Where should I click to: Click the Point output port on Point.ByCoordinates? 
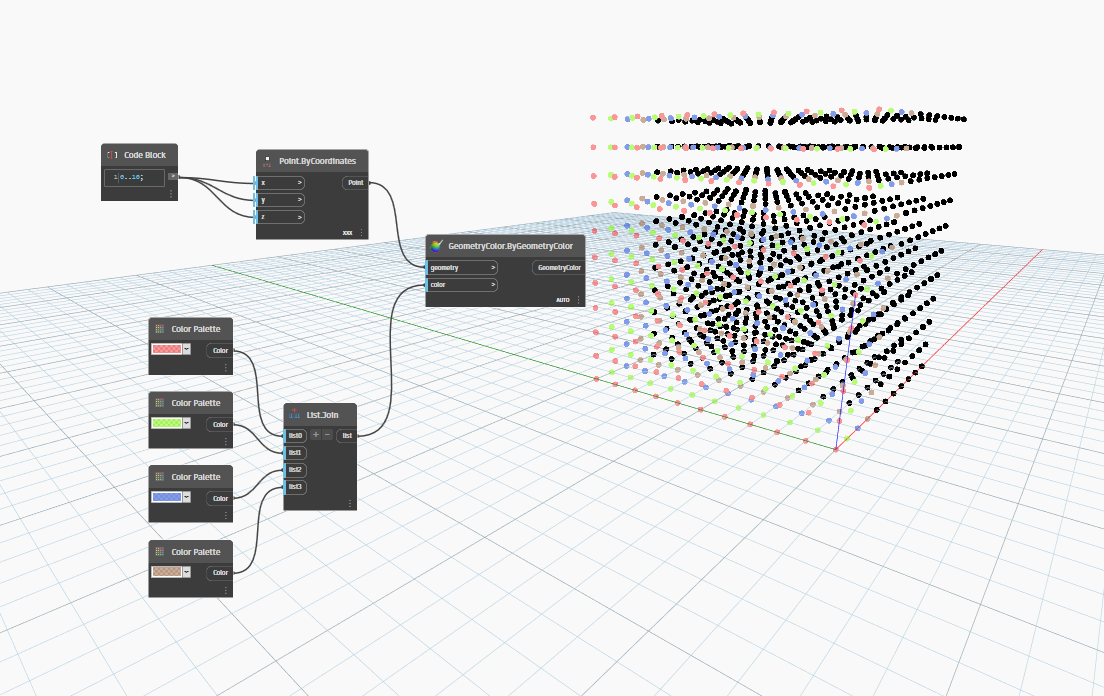tap(355, 183)
